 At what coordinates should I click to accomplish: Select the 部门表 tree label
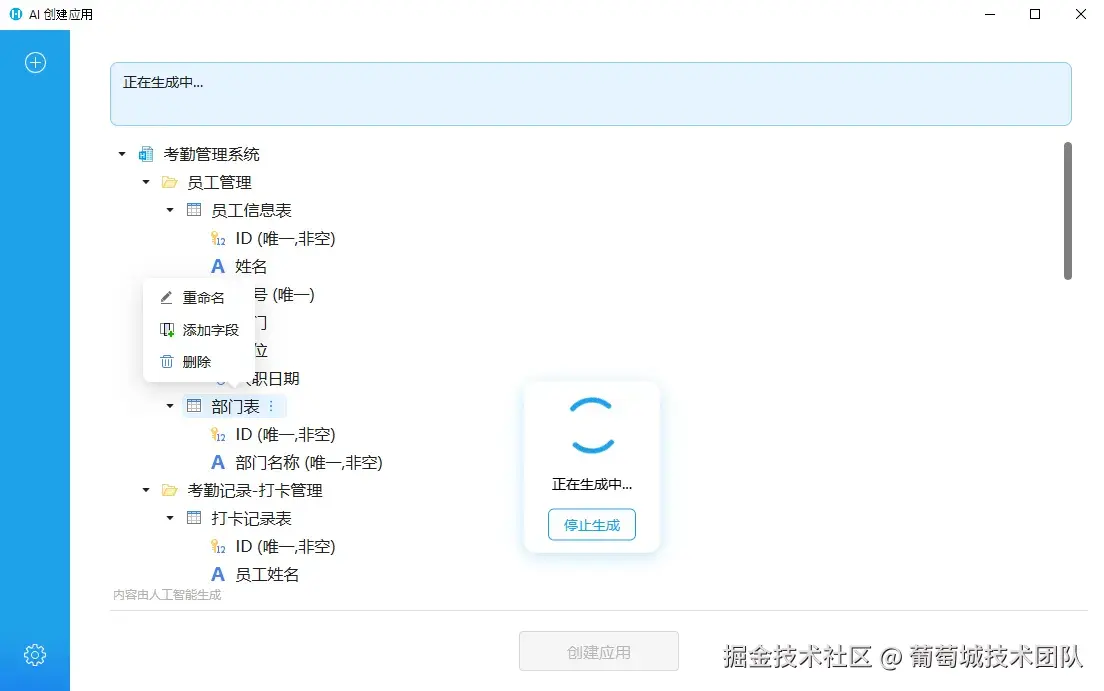point(235,406)
